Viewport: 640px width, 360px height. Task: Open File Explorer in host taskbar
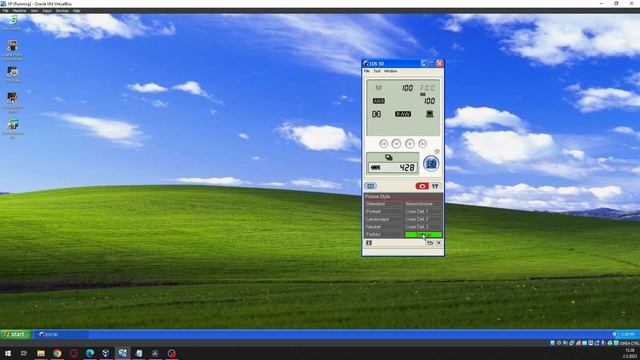tap(41, 353)
